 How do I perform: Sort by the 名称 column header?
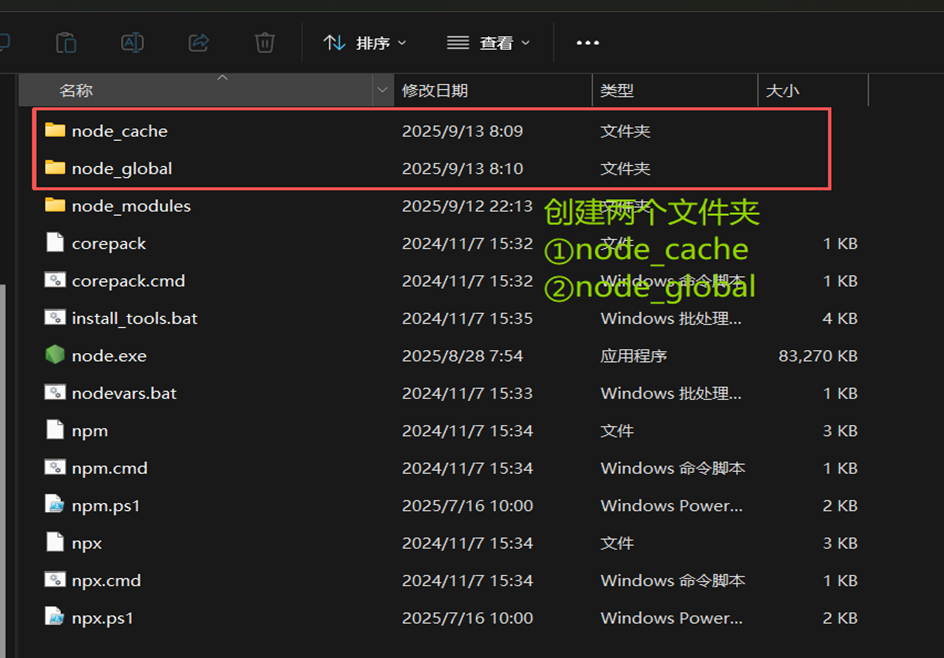pos(196,91)
